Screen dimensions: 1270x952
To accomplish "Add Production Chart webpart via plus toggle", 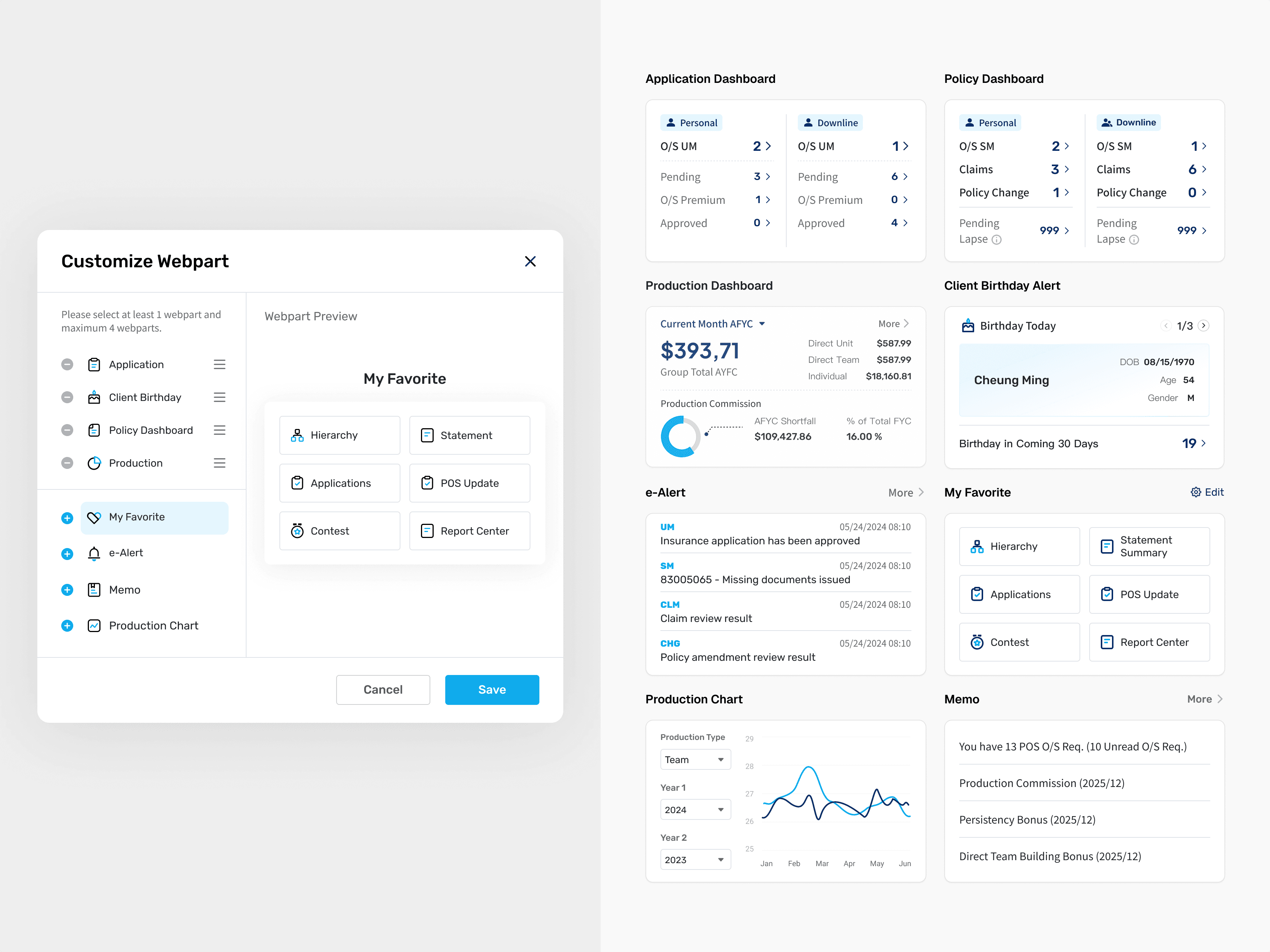I will coord(67,625).
